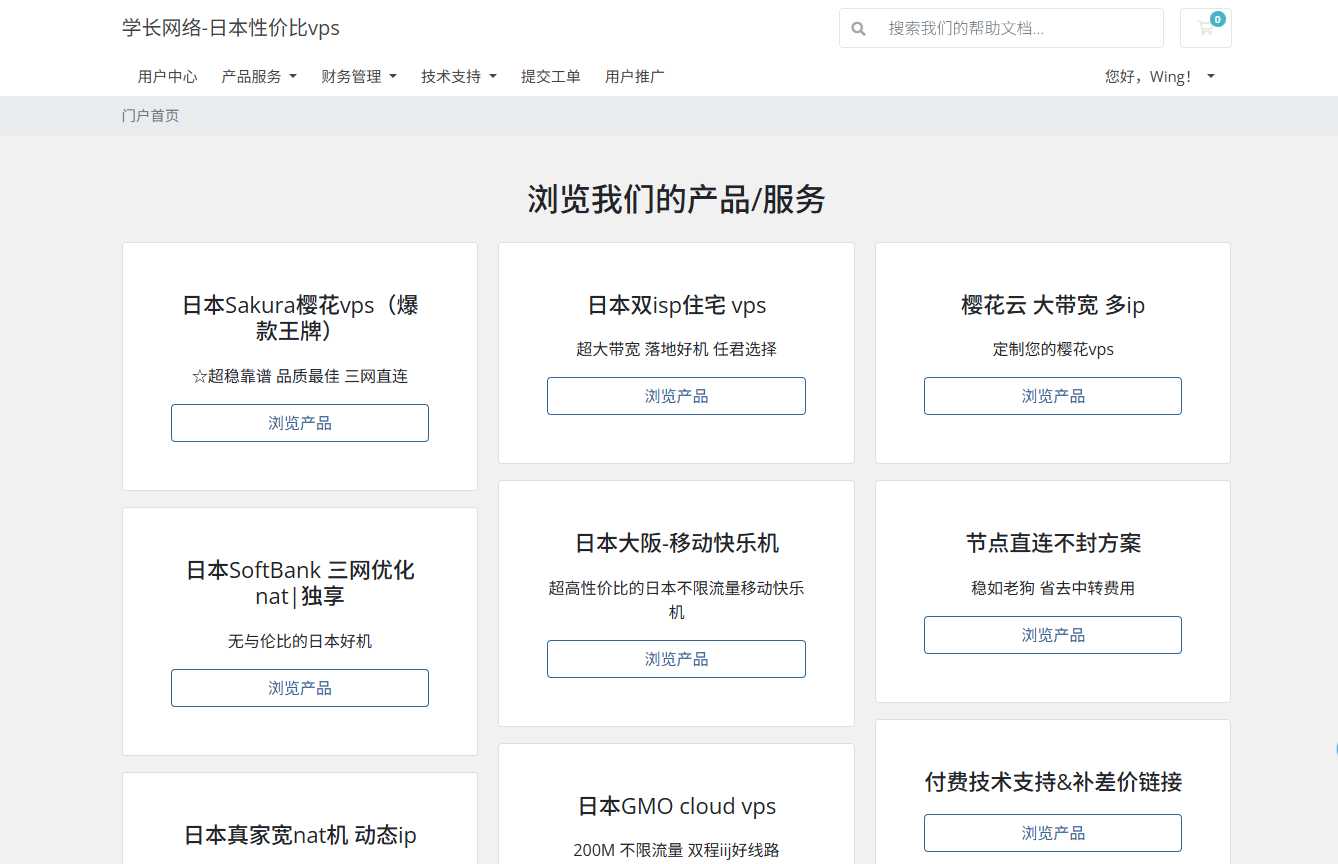Click the 学长网络 site title
1338x864 pixels.
pos(231,28)
